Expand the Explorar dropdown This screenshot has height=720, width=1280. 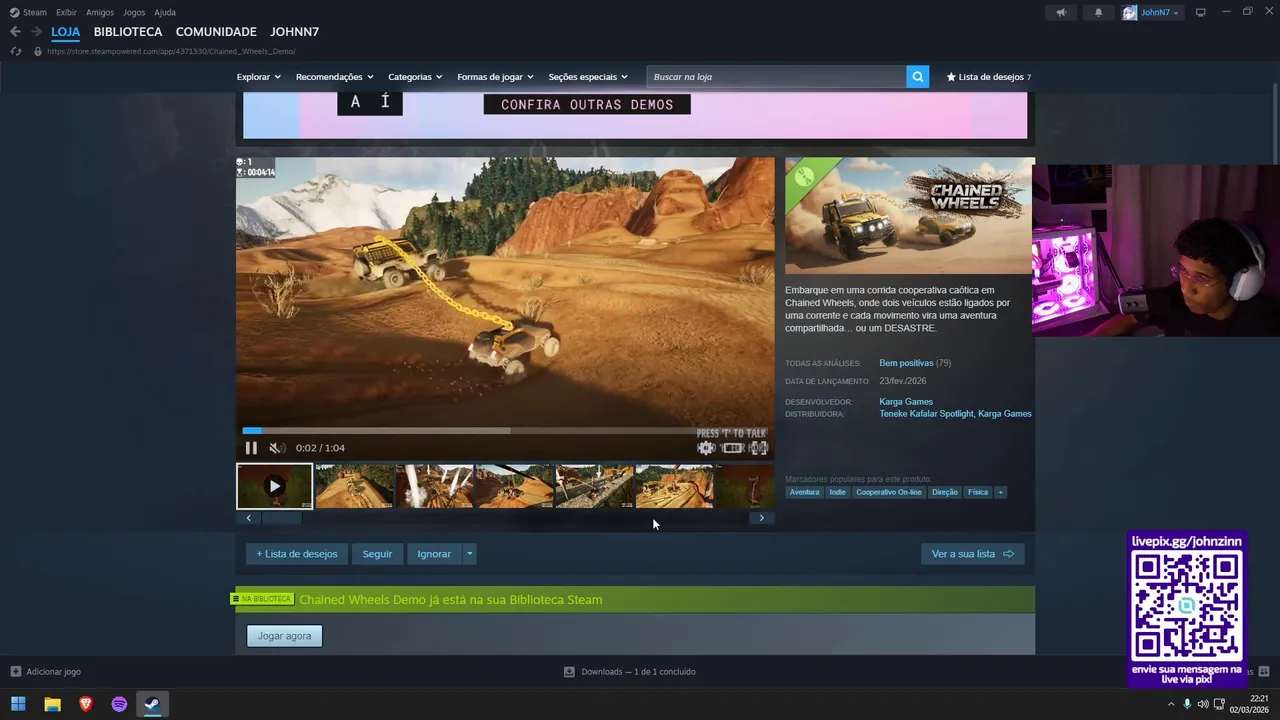259,77
